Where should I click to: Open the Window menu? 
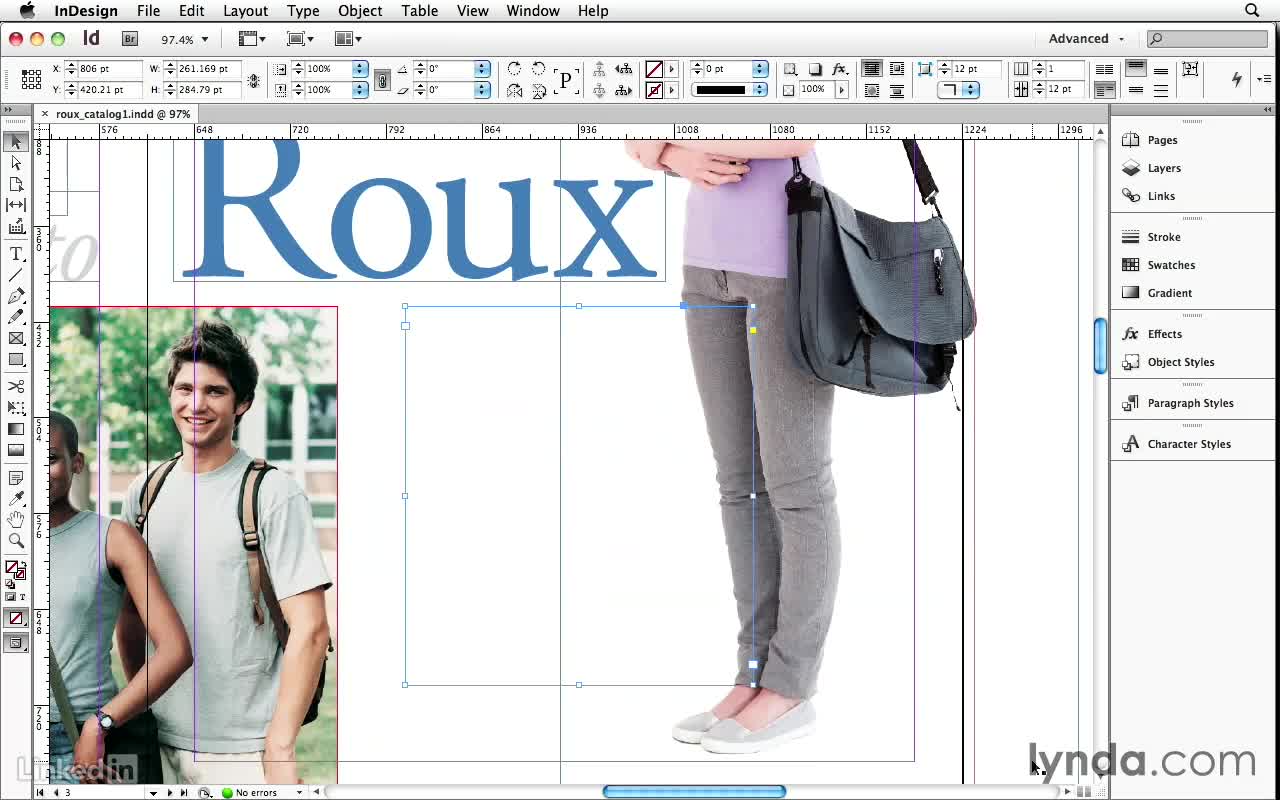[x=533, y=11]
